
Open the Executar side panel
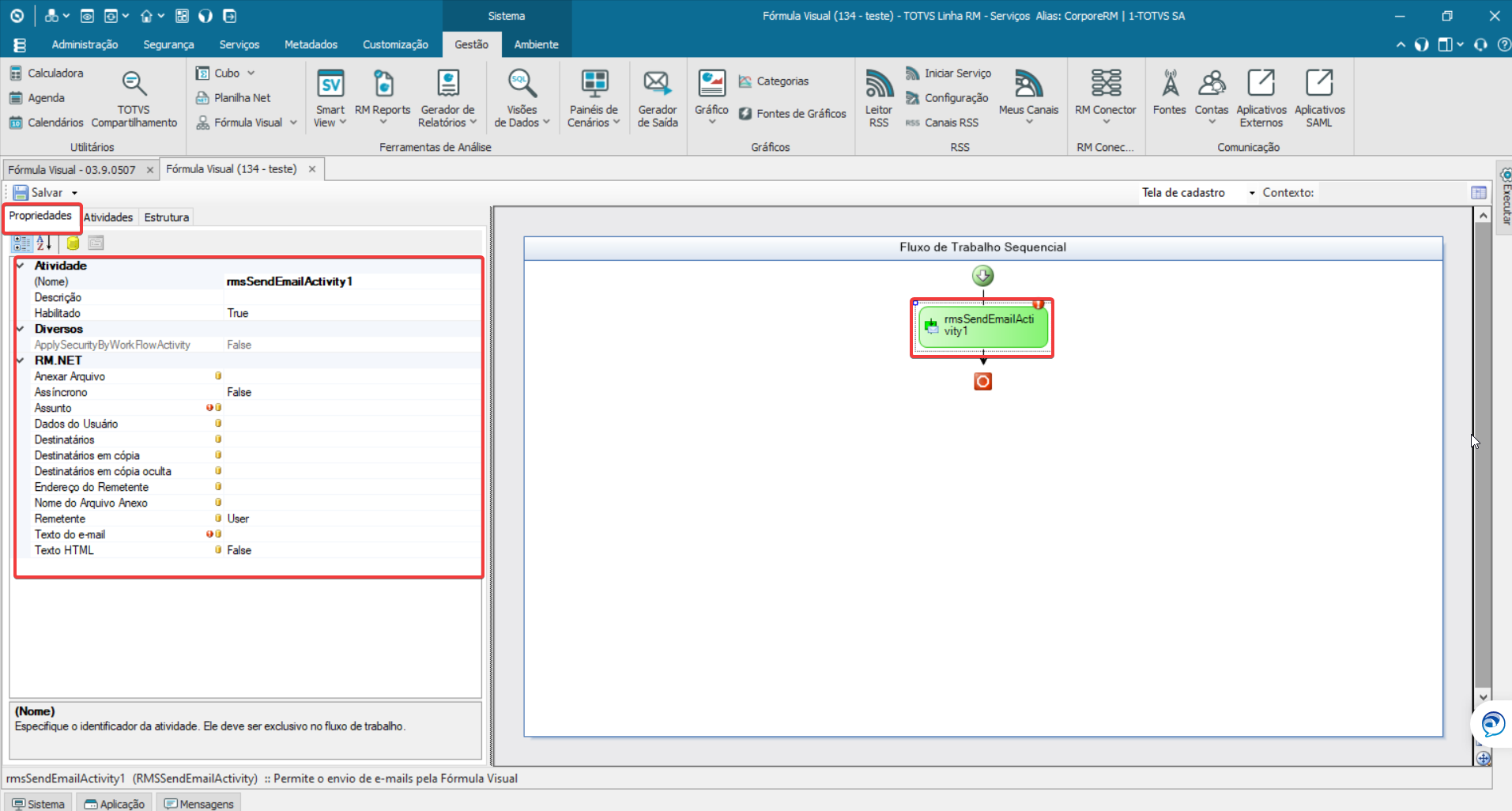1505,196
